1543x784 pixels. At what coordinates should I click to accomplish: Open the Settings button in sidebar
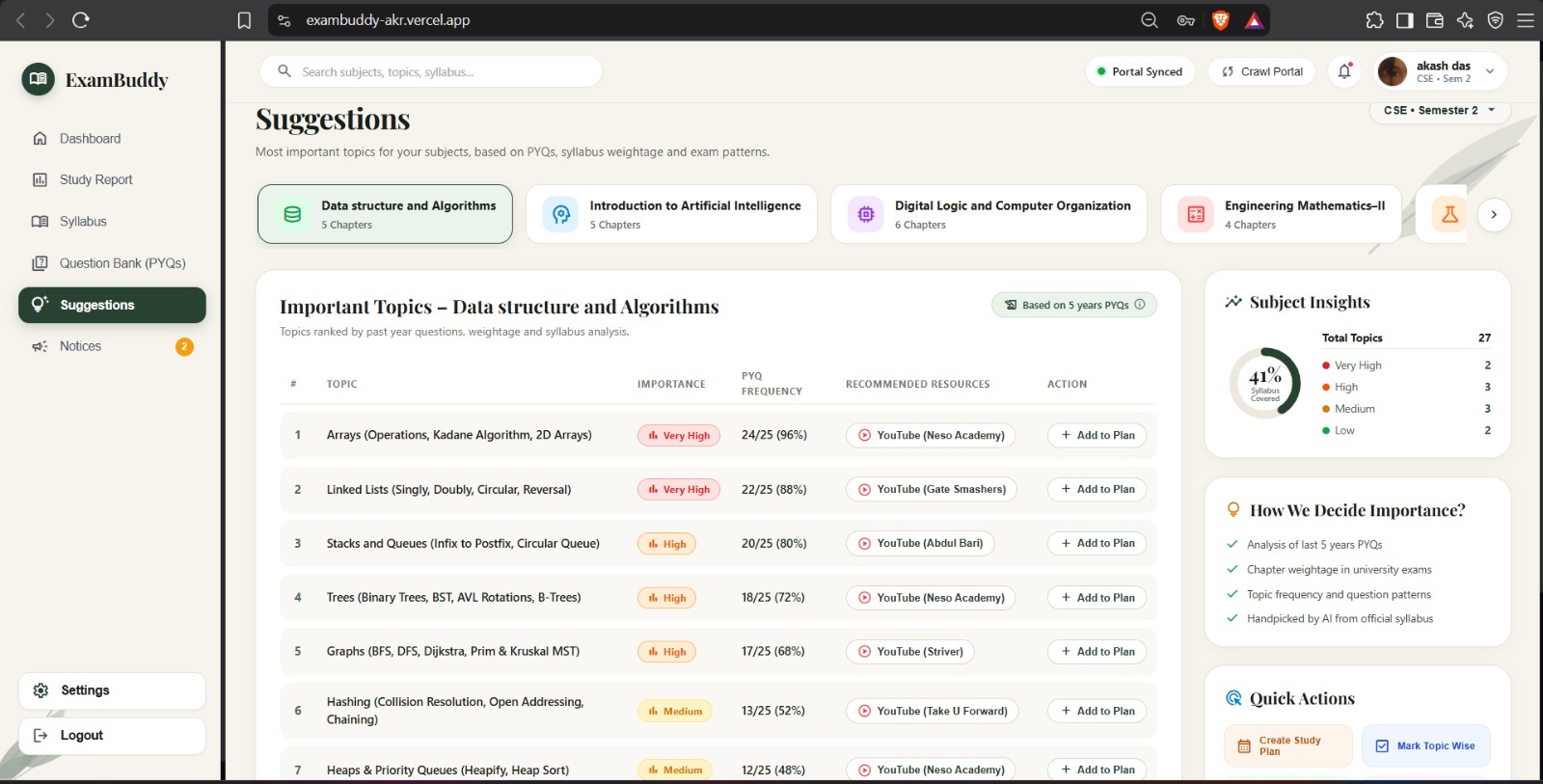pos(112,690)
